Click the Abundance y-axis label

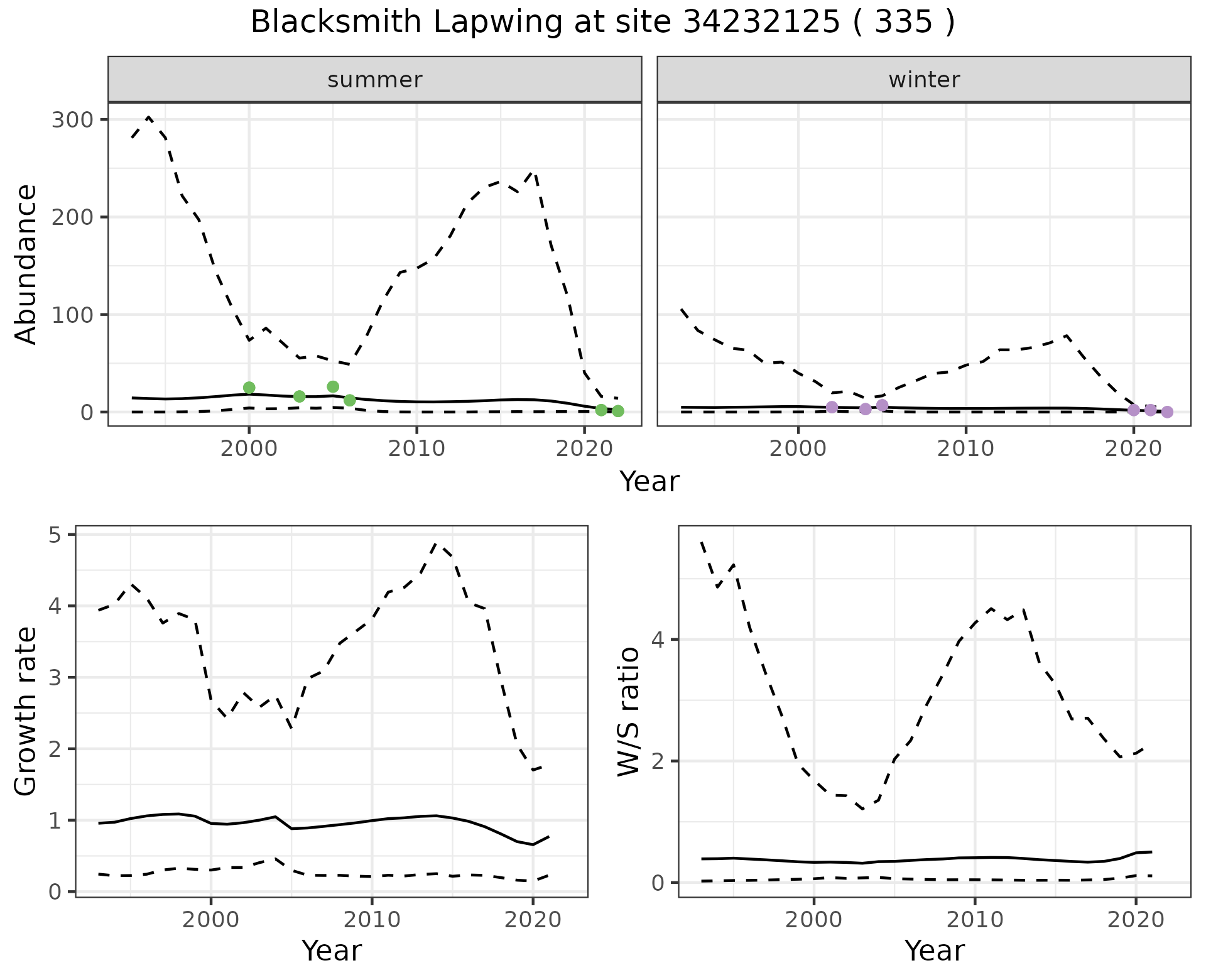coord(26,264)
